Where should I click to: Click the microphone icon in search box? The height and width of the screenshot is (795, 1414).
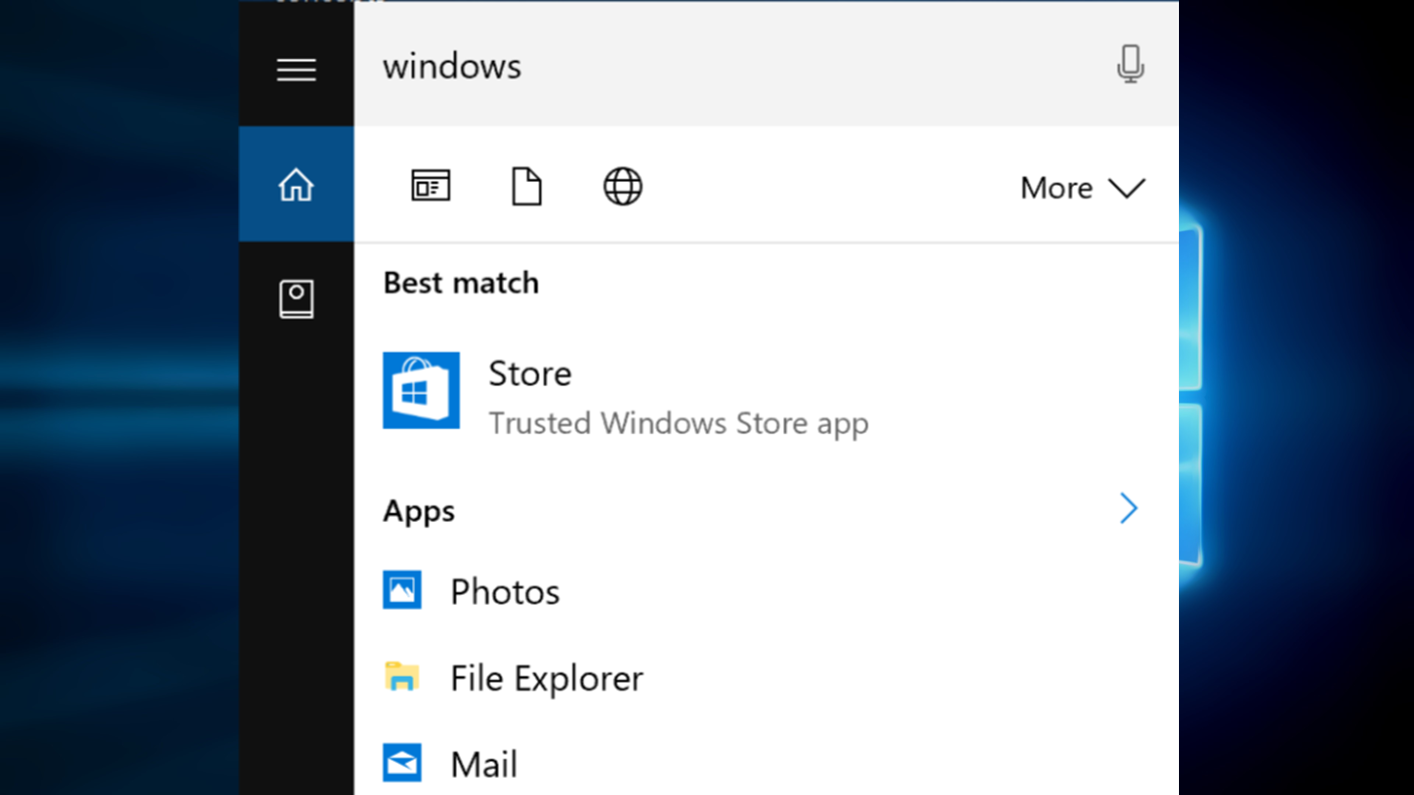[1130, 64]
